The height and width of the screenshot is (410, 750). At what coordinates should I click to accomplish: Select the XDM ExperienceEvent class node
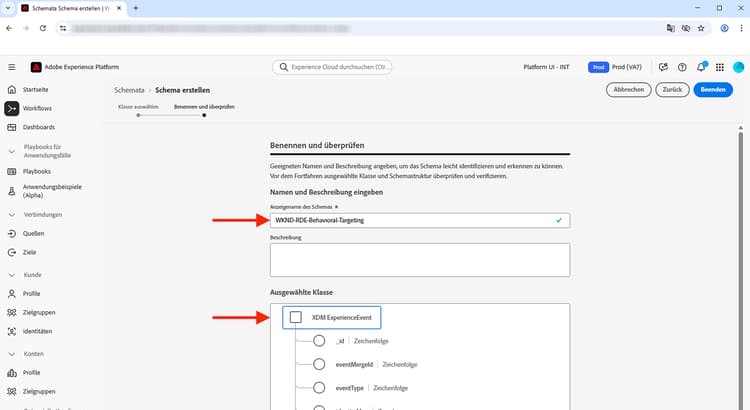point(331,317)
